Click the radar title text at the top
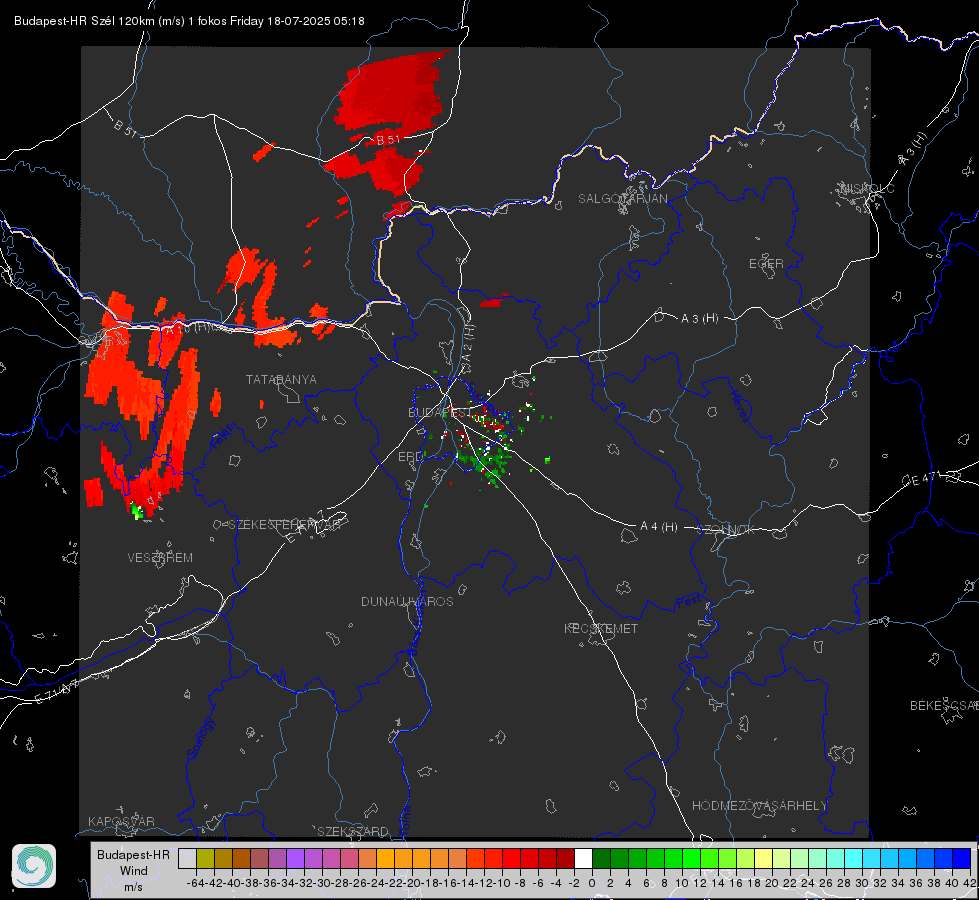Image resolution: width=979 pixels, height=900 pixels. coord(189,21)
